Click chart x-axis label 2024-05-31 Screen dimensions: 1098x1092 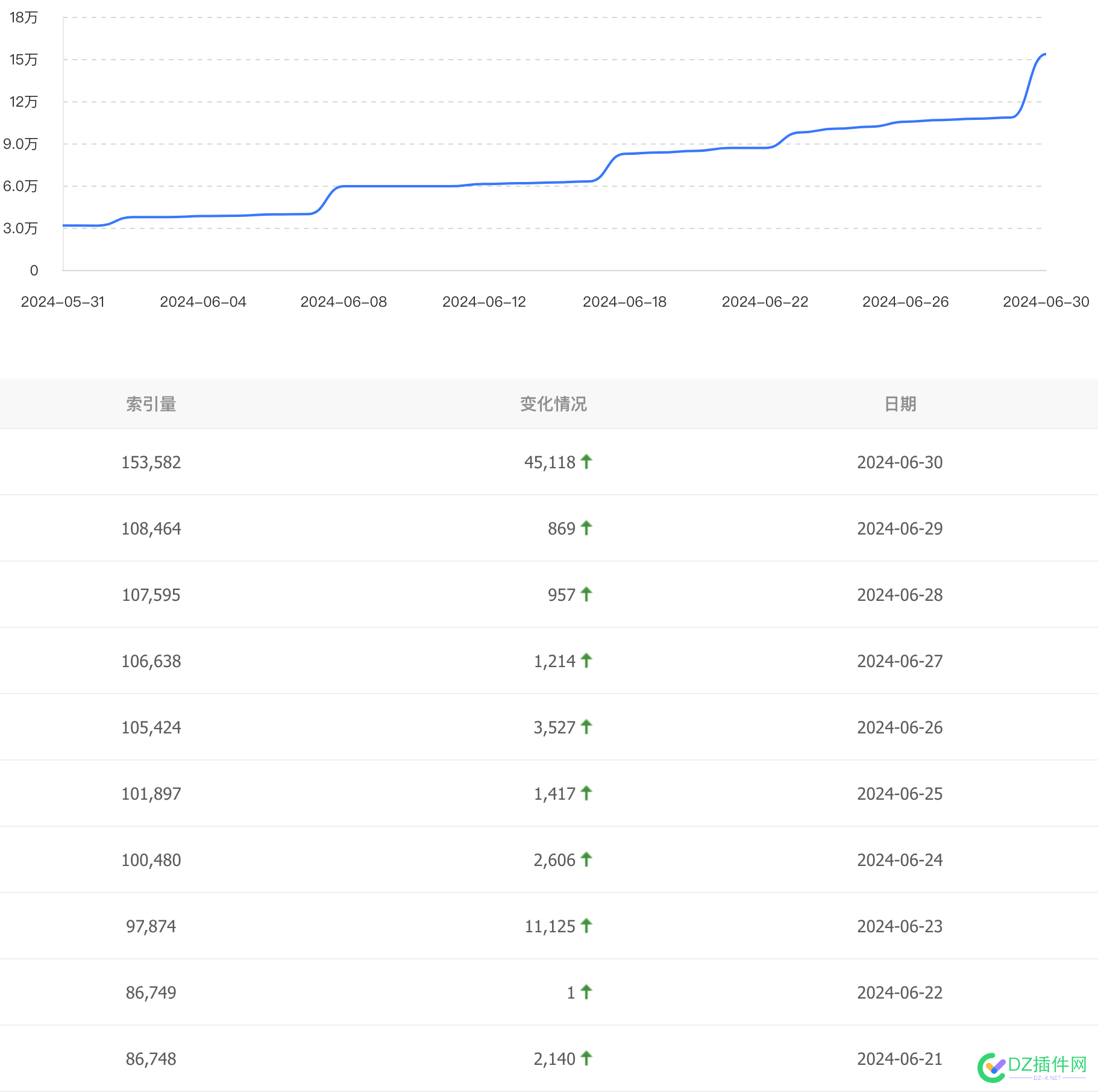coord(63,302)
